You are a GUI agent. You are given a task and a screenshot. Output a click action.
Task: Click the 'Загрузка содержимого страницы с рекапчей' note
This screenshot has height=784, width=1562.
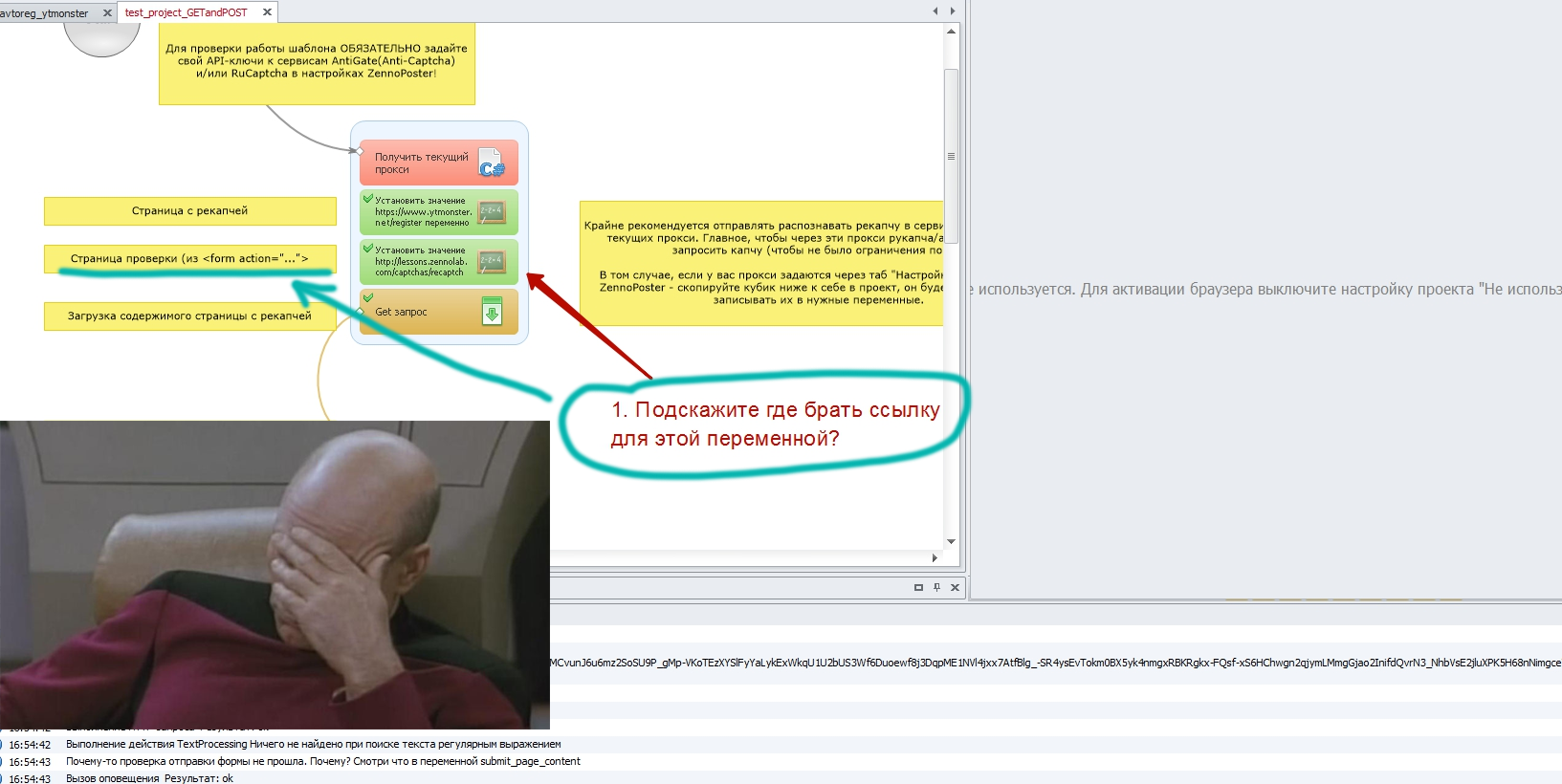pyautogui.click(x=190, y=316)
